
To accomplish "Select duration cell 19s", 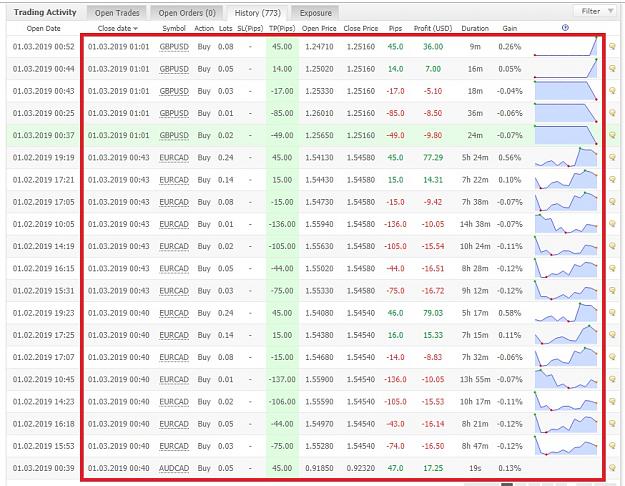I will click(x=475, y=468).
